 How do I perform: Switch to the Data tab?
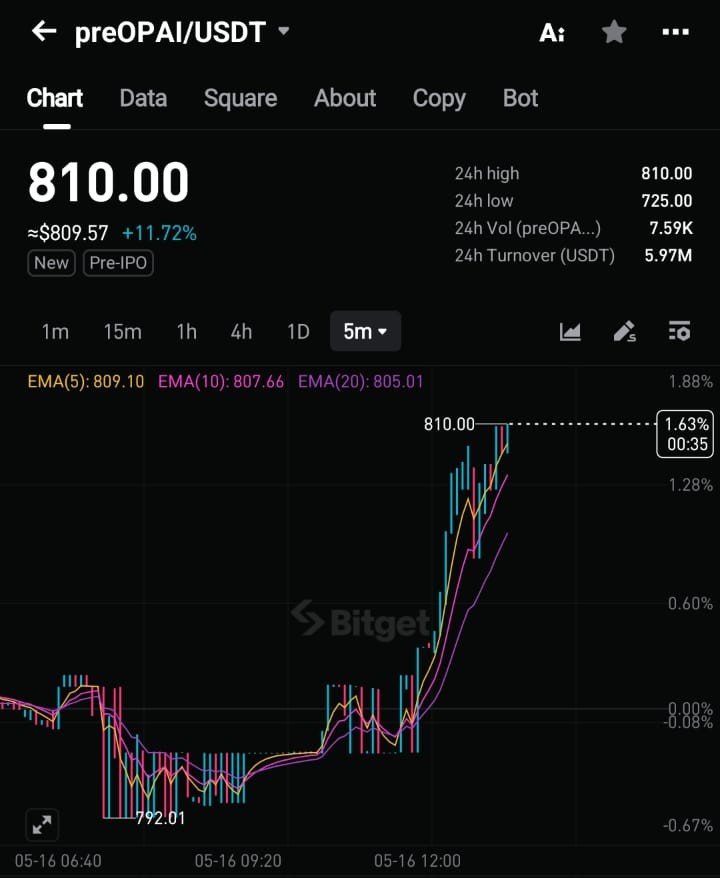coord(143,98)
